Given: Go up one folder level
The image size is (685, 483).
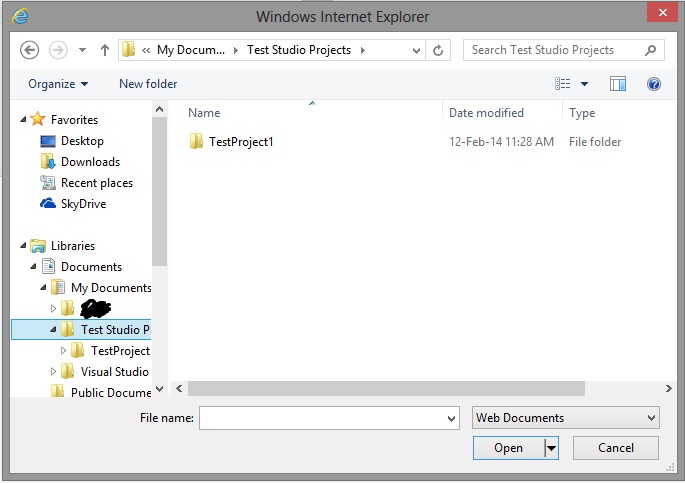Looking at the screenshot, I should (104, 50).
